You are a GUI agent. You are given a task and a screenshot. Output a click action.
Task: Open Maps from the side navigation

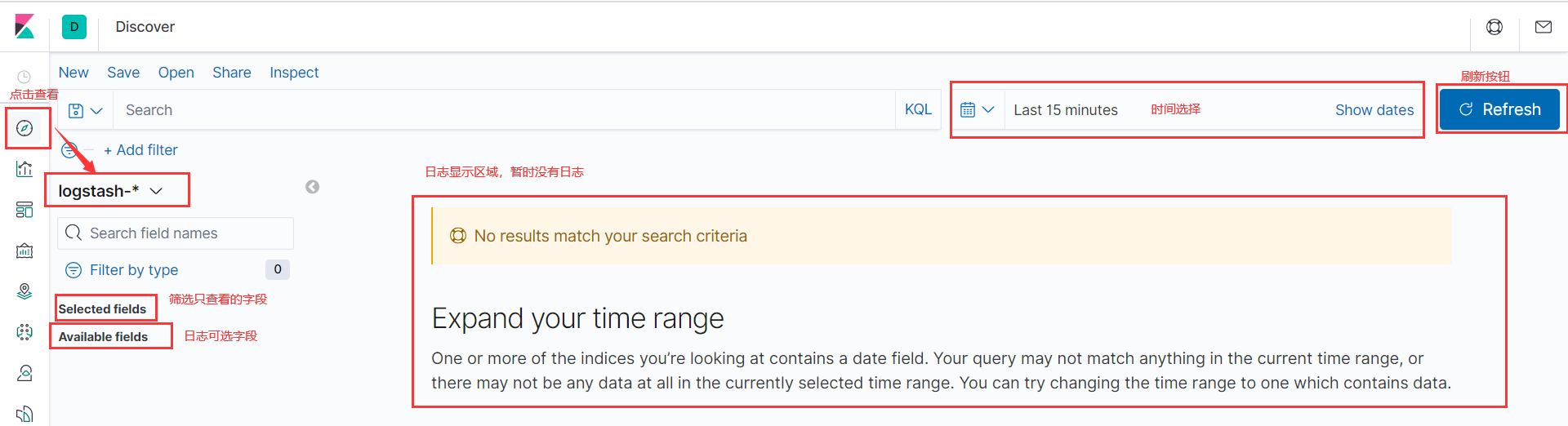click(x=24, y=291)
